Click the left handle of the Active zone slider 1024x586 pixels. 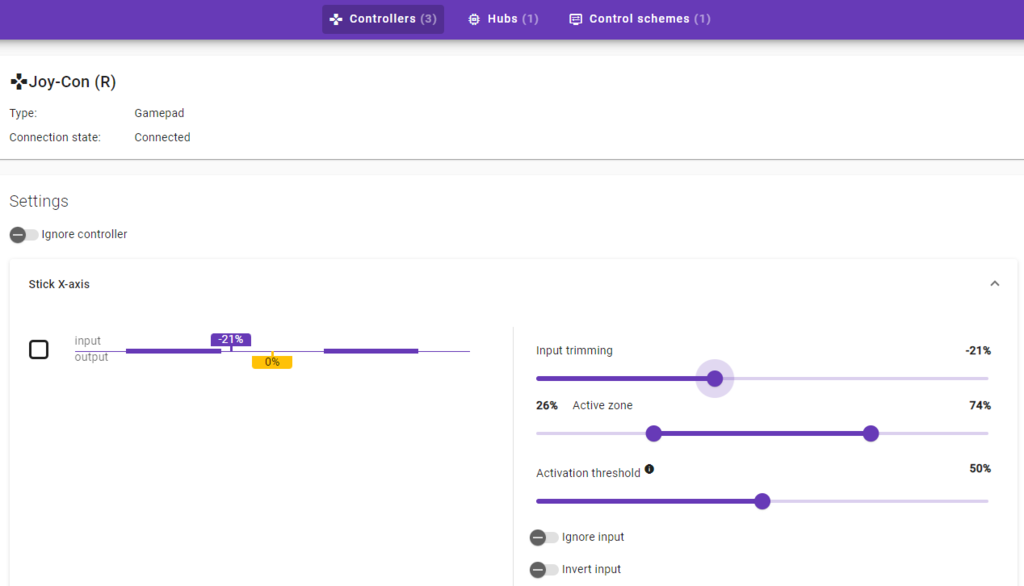tap(654, 433)
